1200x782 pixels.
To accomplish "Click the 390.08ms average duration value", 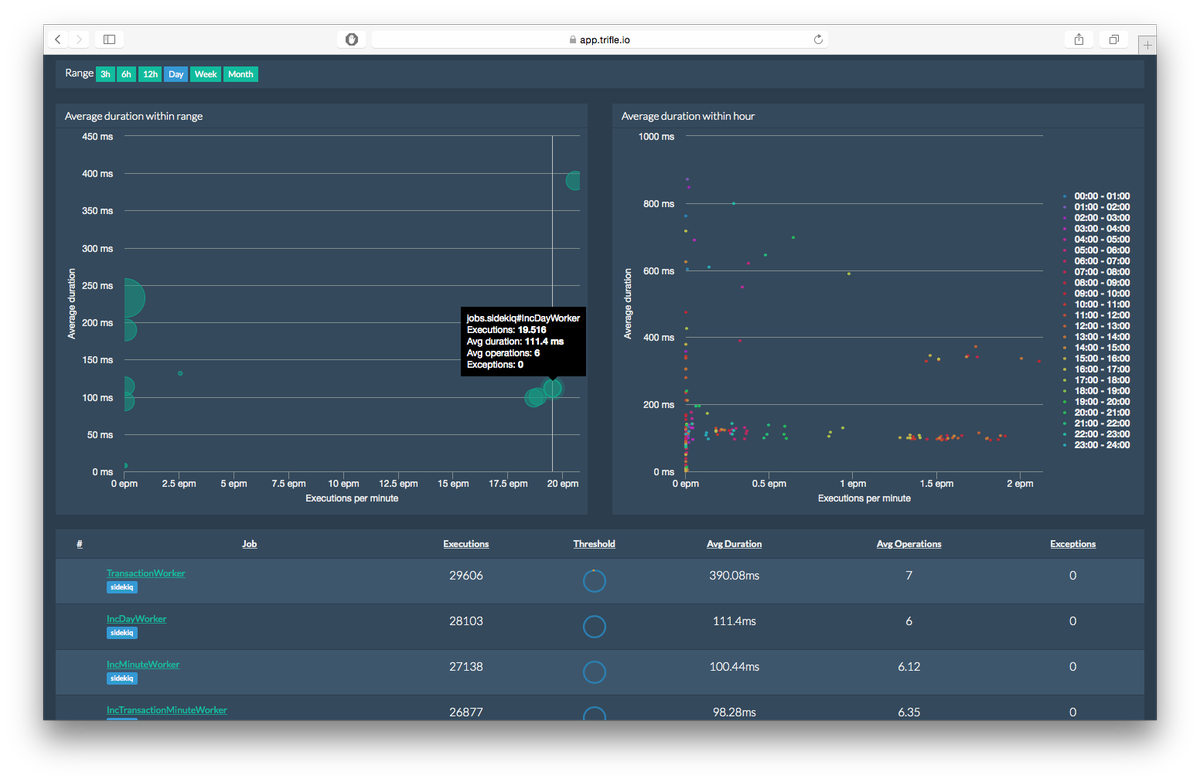I will coord(734,575).
